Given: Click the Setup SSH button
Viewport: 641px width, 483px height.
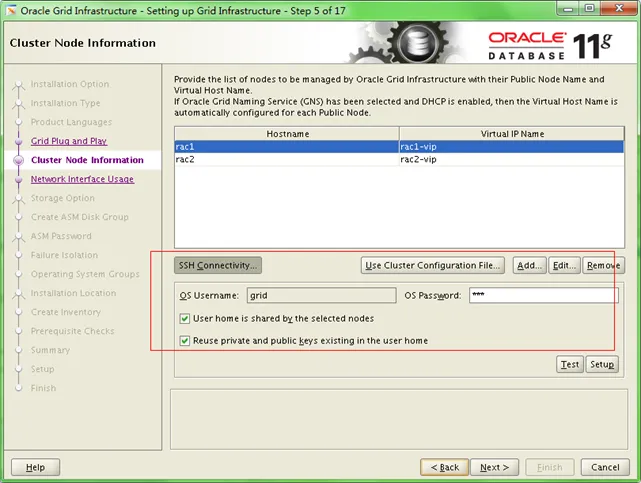Looking at the screenshot, I should coord(602,364).
